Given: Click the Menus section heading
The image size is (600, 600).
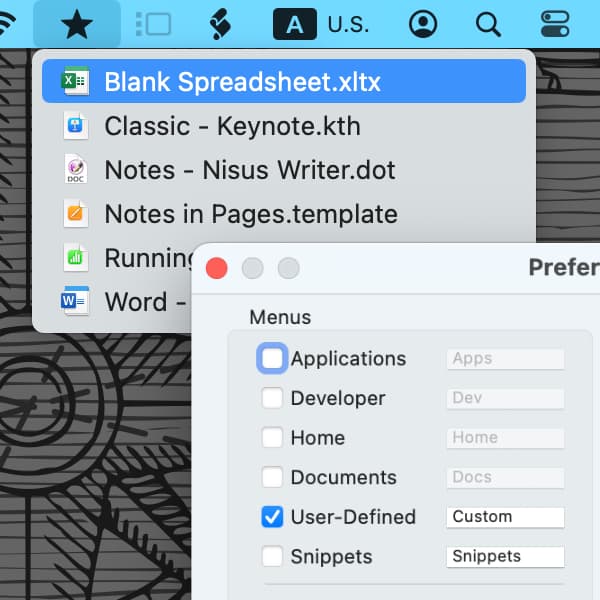Looking at the screenshot, I should [280, 317].
